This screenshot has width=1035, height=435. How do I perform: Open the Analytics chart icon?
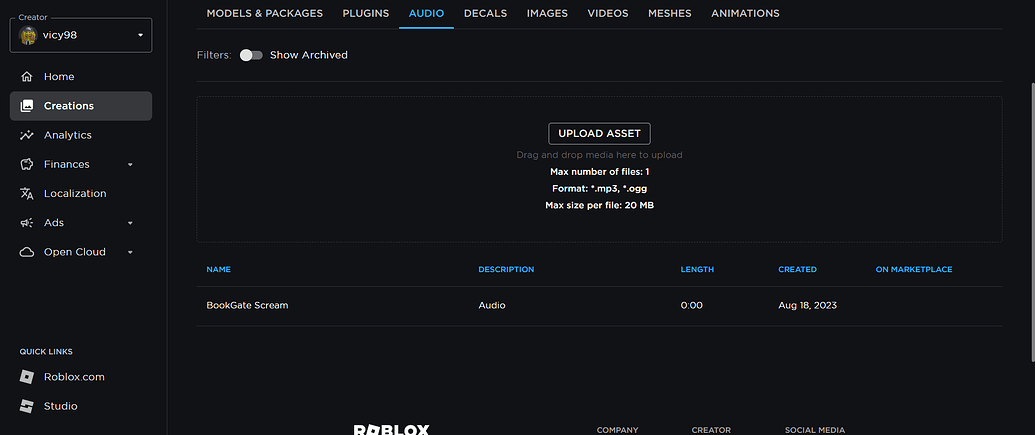(27, 135)
